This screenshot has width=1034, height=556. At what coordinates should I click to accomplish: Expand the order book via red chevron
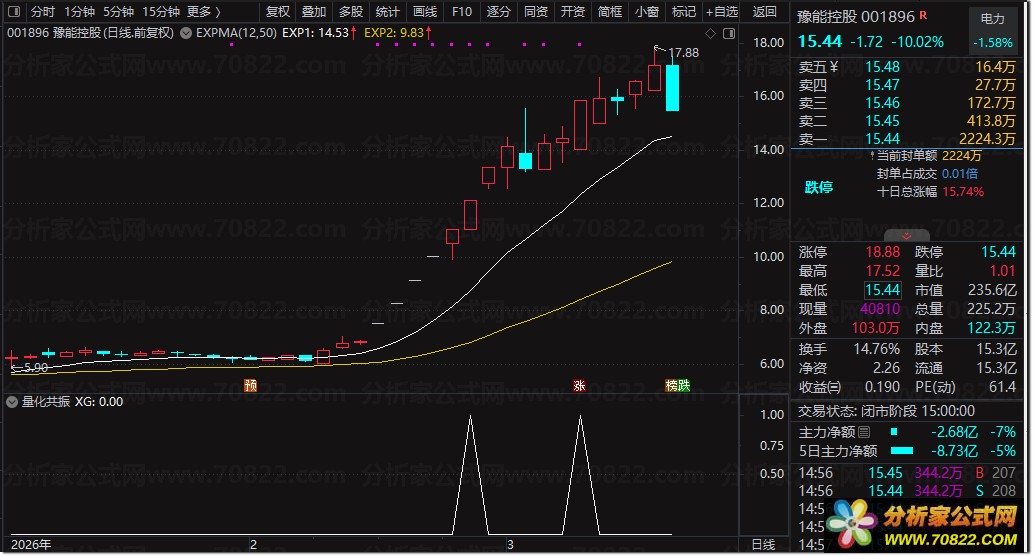(907, 235)
